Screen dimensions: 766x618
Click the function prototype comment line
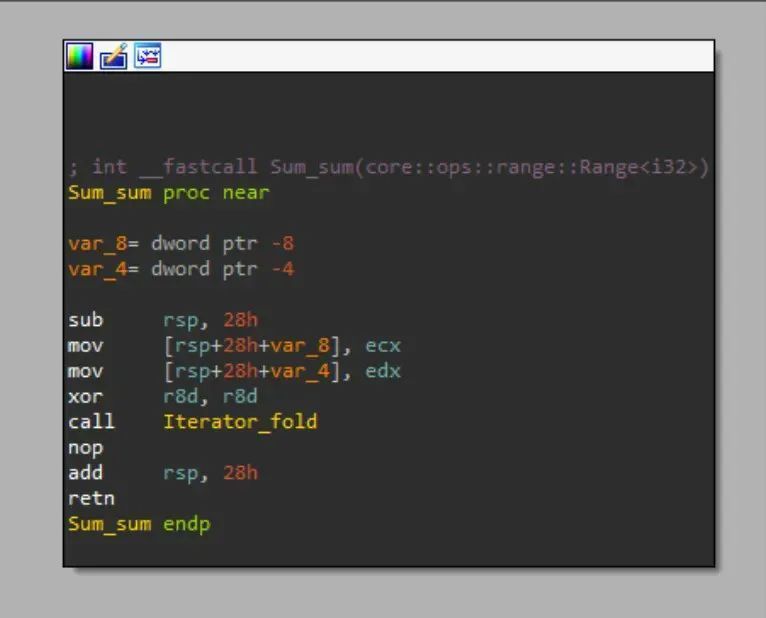(x=388, y=167)
